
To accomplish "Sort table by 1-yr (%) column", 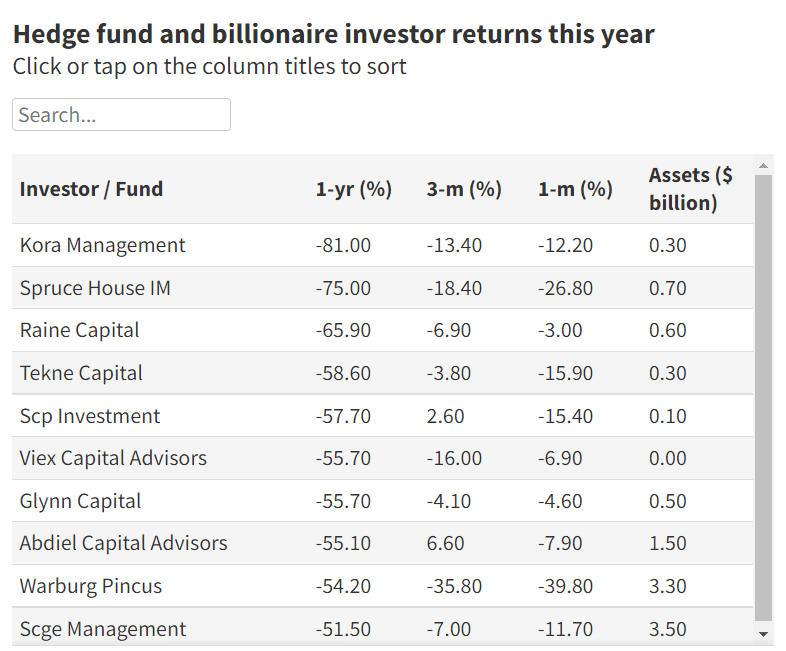I will coord(354,189).
